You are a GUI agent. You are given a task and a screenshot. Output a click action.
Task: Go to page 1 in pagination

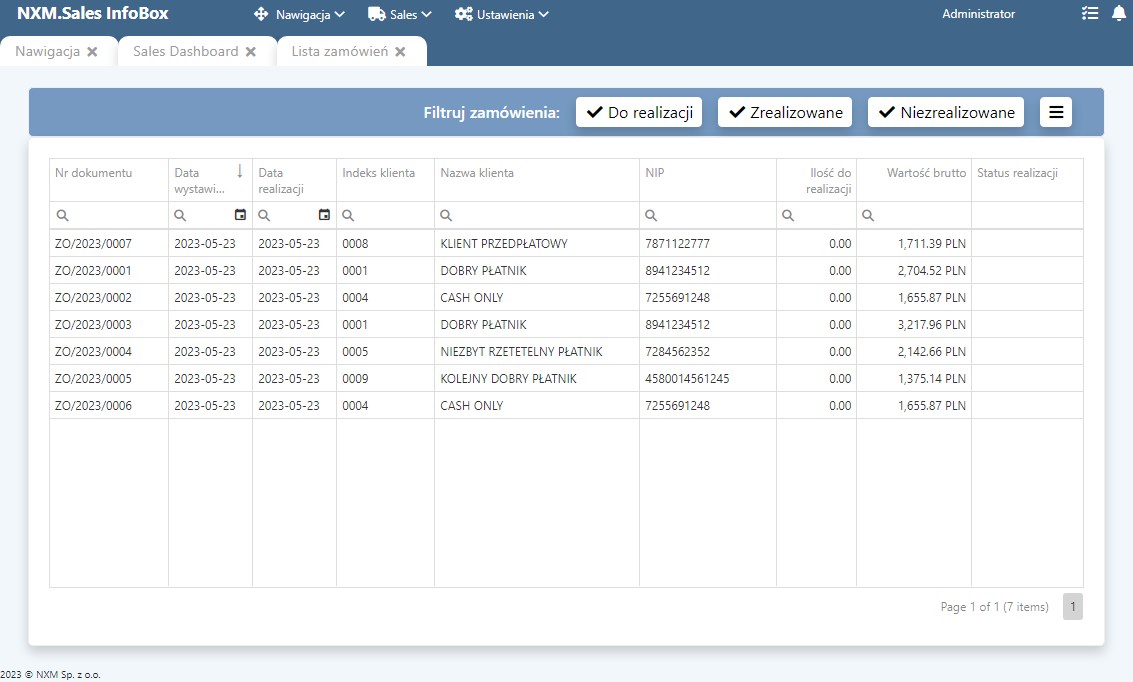pos(1072,607)
